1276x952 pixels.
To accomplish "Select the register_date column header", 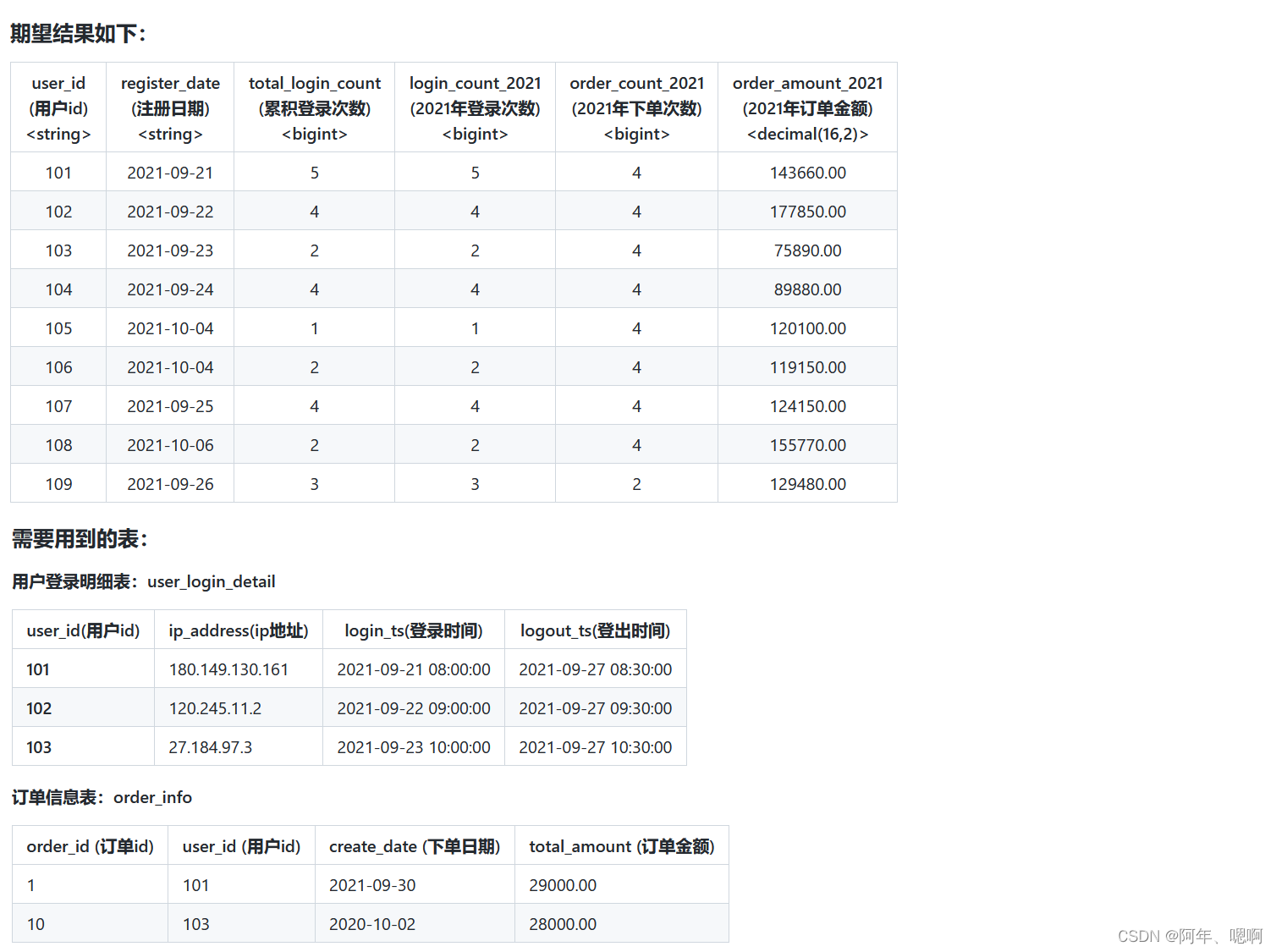I will coord(170,107).
